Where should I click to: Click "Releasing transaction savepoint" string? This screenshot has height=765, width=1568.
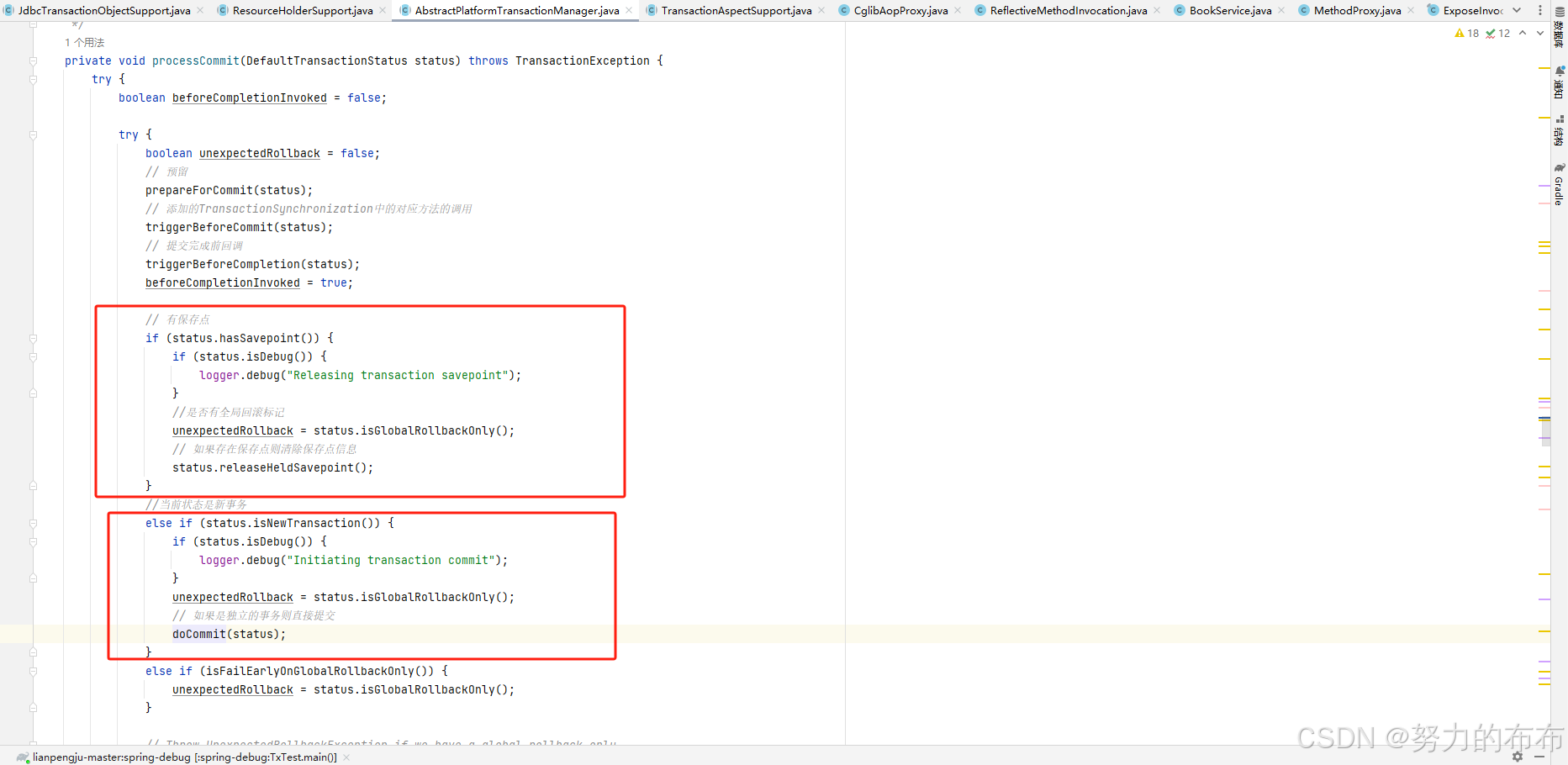tap(398, 375)
